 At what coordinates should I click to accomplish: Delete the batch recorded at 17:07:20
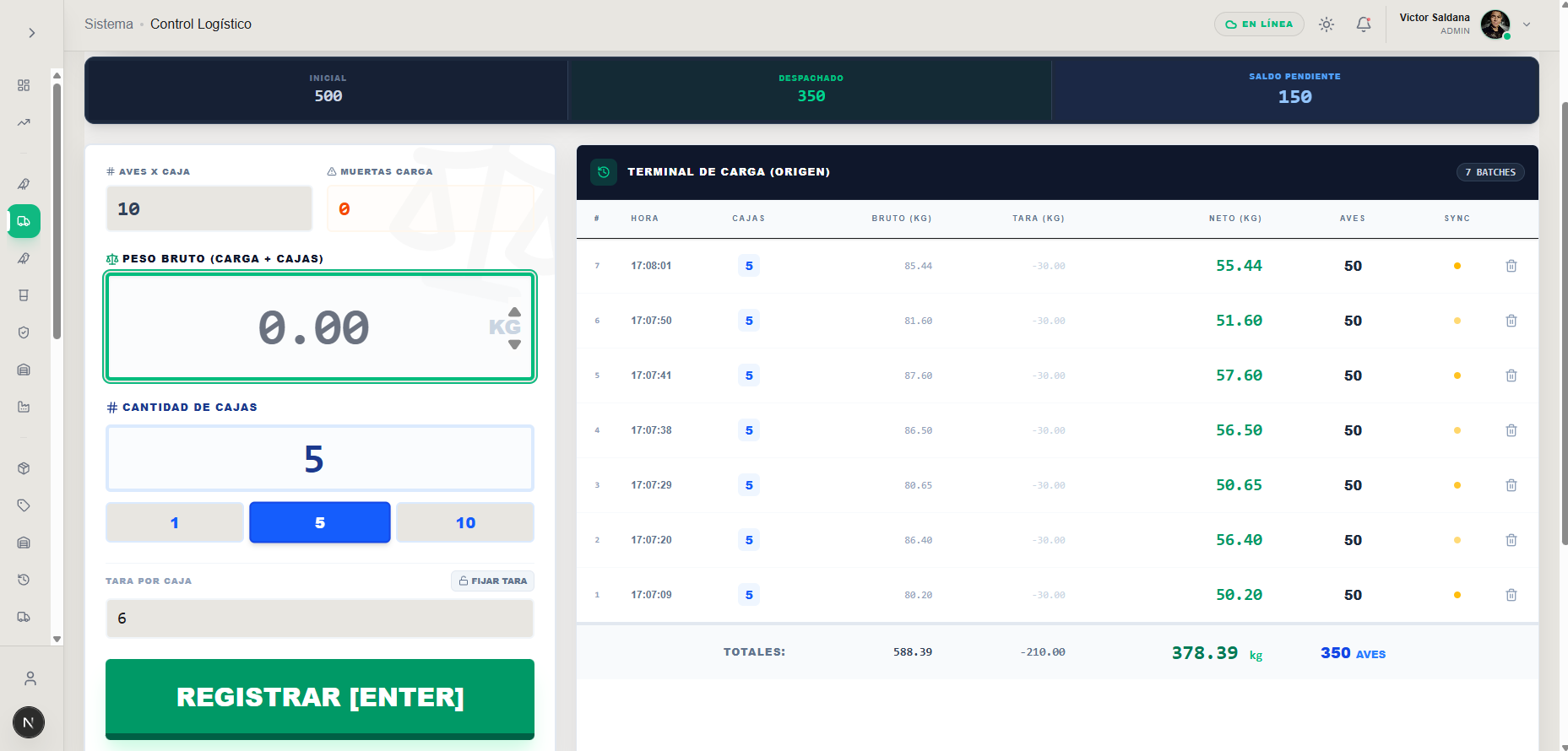coord(1511,540)
